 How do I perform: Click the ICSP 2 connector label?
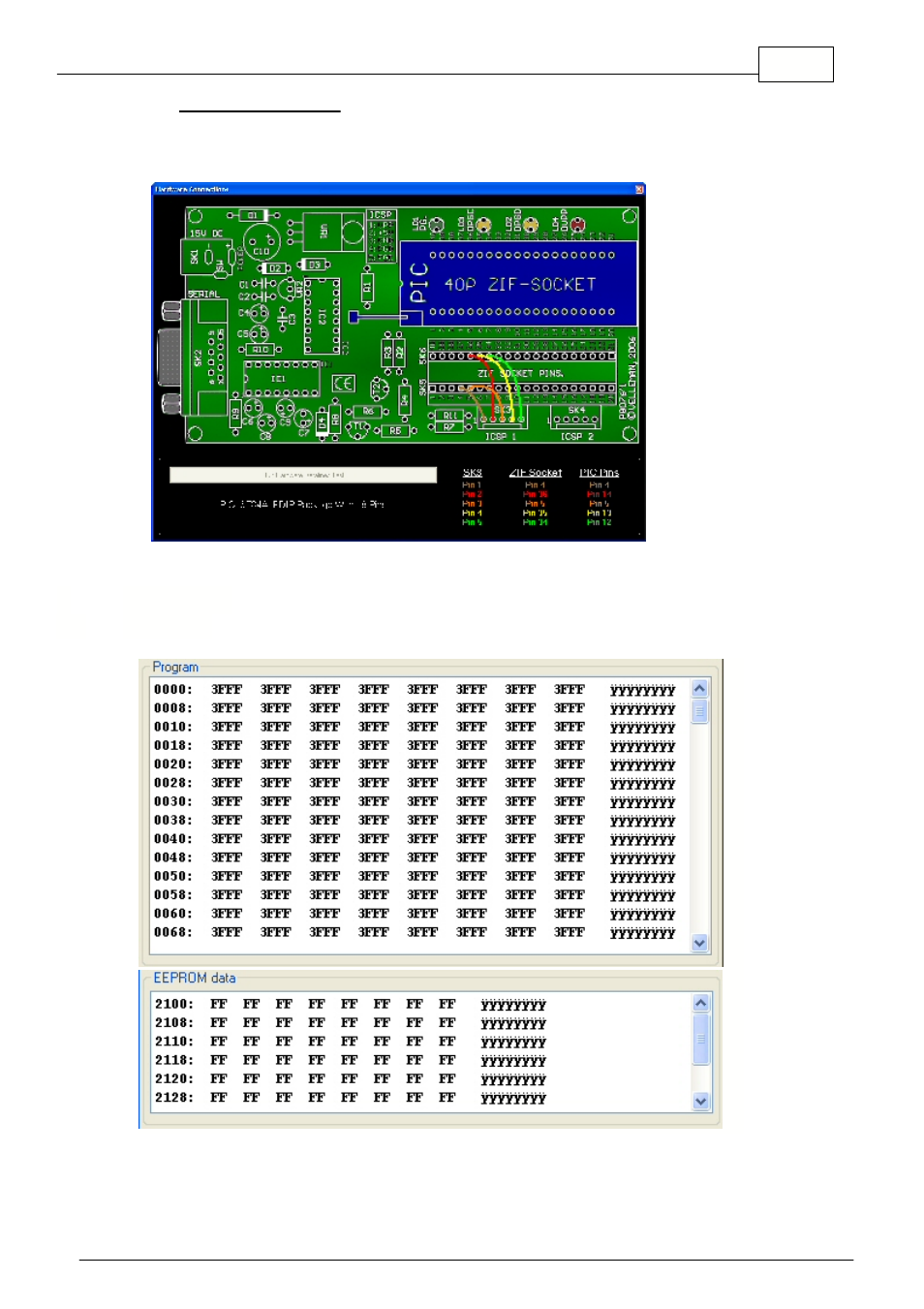click(x=576, y=437)
